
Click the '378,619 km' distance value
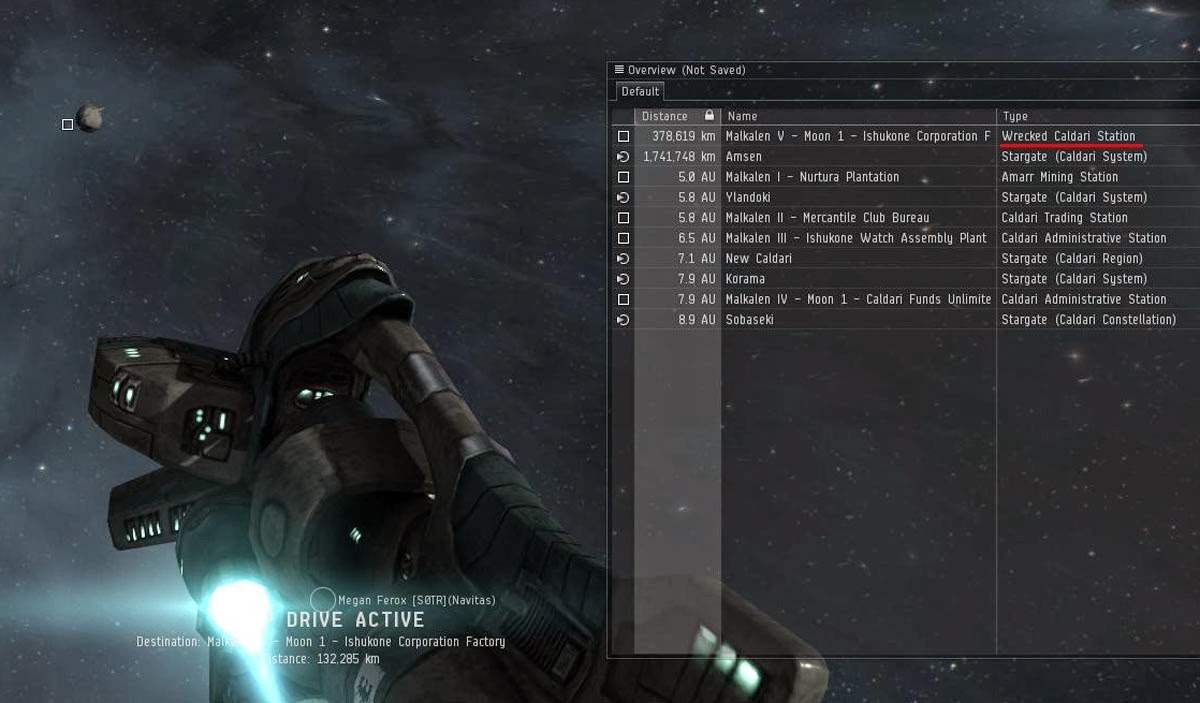[x=684, y=136]
